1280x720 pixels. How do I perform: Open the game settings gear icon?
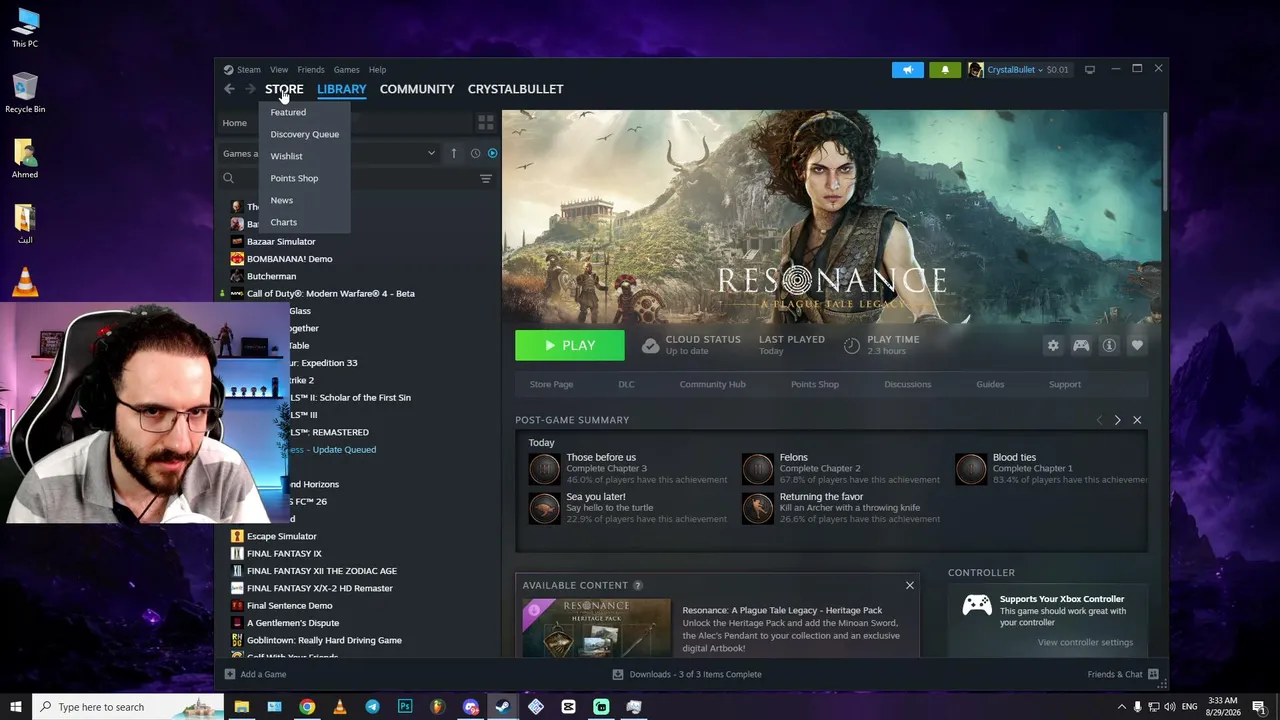click(x=1053, y=345)
